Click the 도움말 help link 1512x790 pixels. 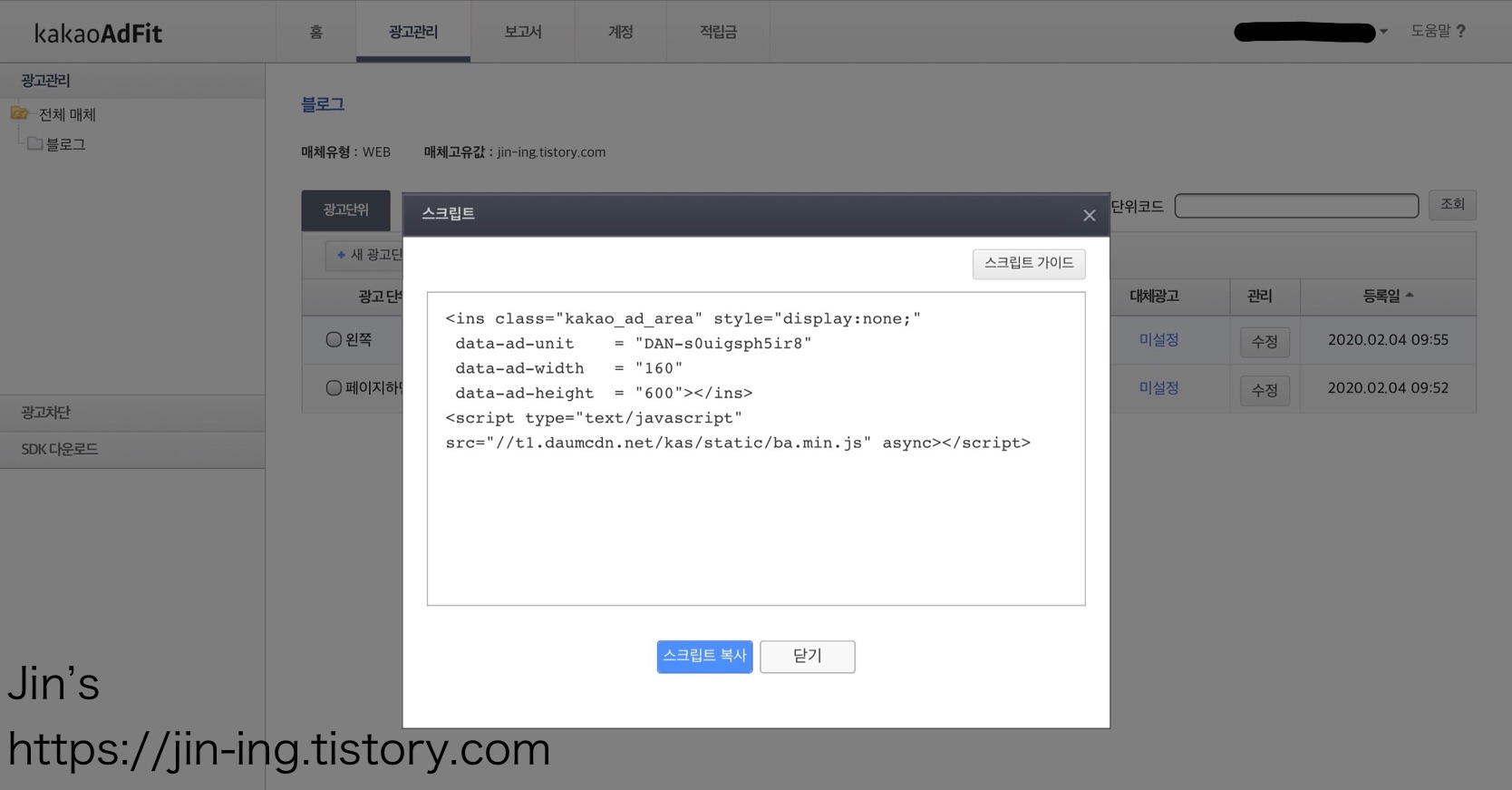click(1430, 31)
